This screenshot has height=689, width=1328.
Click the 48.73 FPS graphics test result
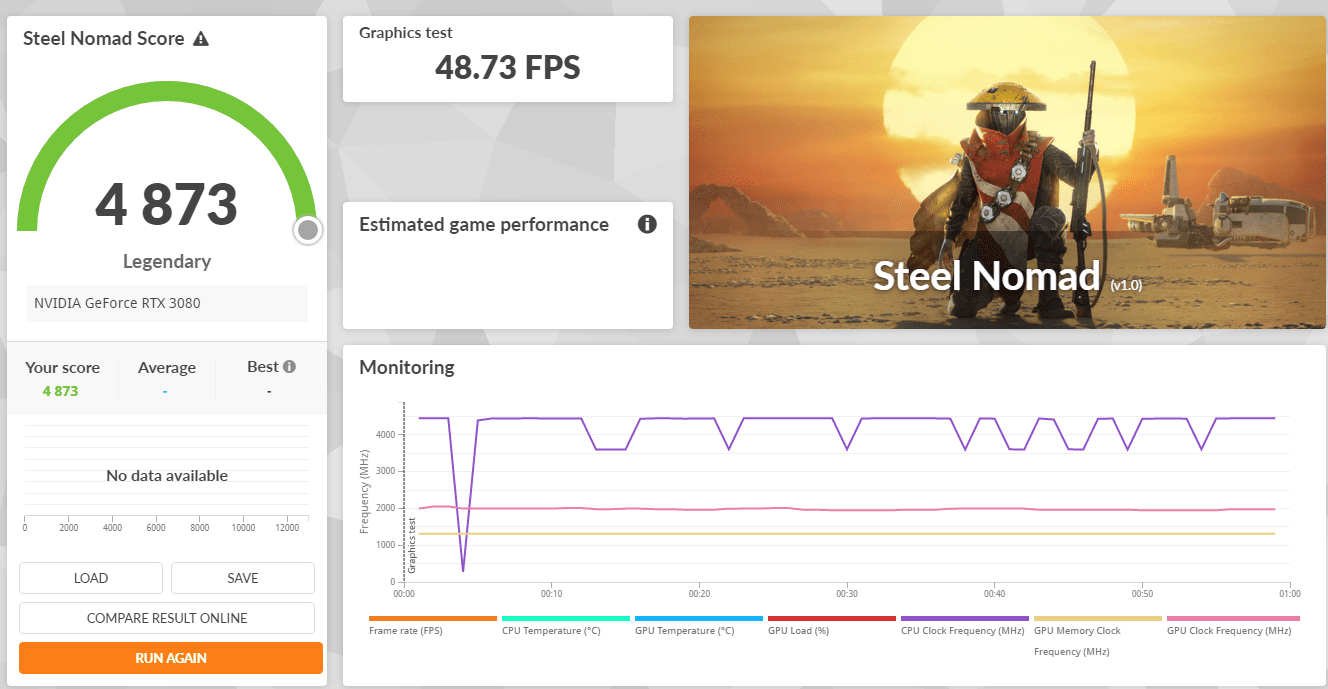pyautogui.click(x=507, y=67)
